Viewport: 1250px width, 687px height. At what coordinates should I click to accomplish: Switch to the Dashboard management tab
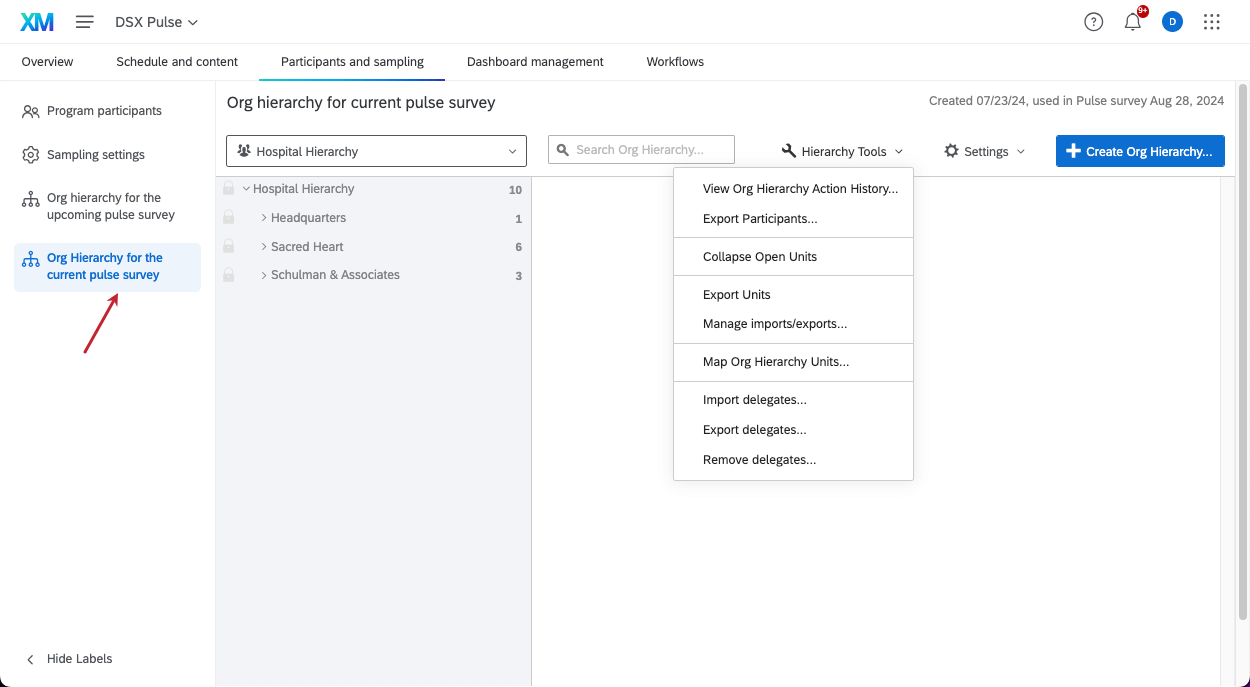pyautogui.click(x=535, y=61)
